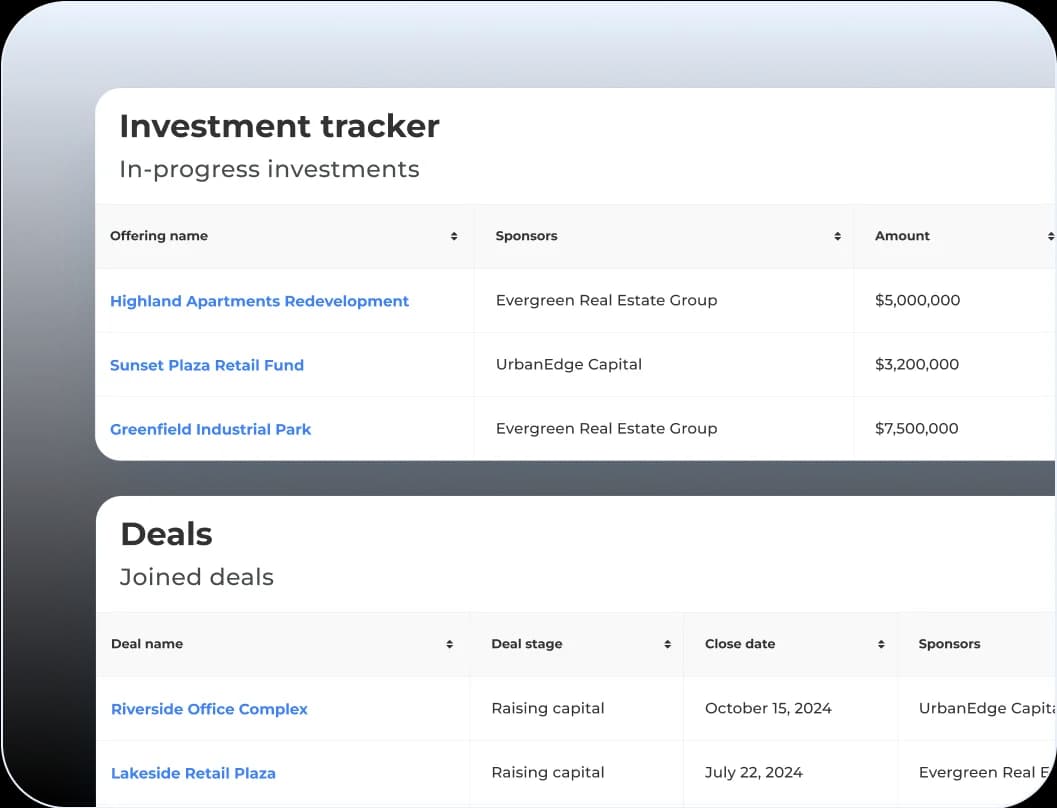Sort Investment tracker table by Sponsors arrows
Screen dimensions: 1057x808
837,237
